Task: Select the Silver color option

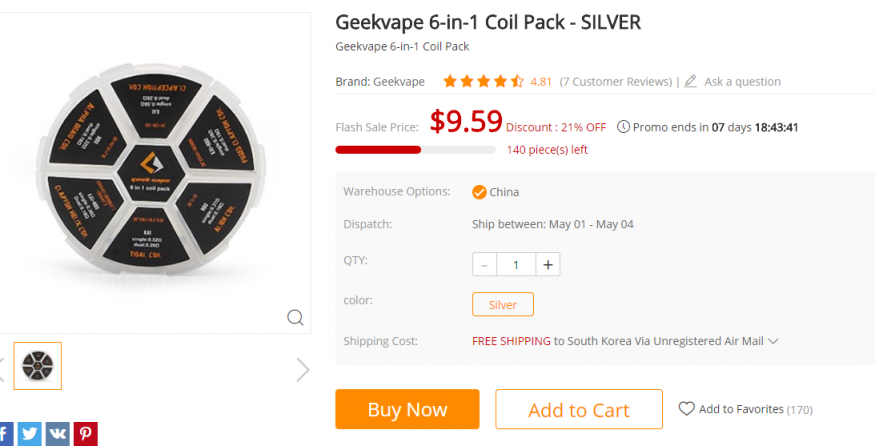Action: tap(503, 304)
